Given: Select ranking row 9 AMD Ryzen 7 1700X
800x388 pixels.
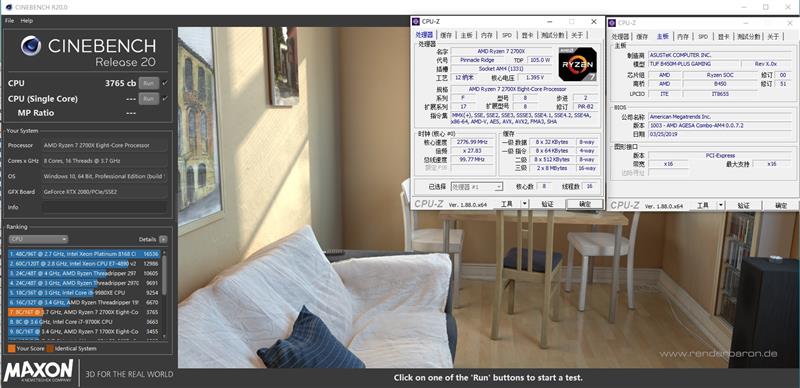Looking at the screenshot, I should click(84, 331).
